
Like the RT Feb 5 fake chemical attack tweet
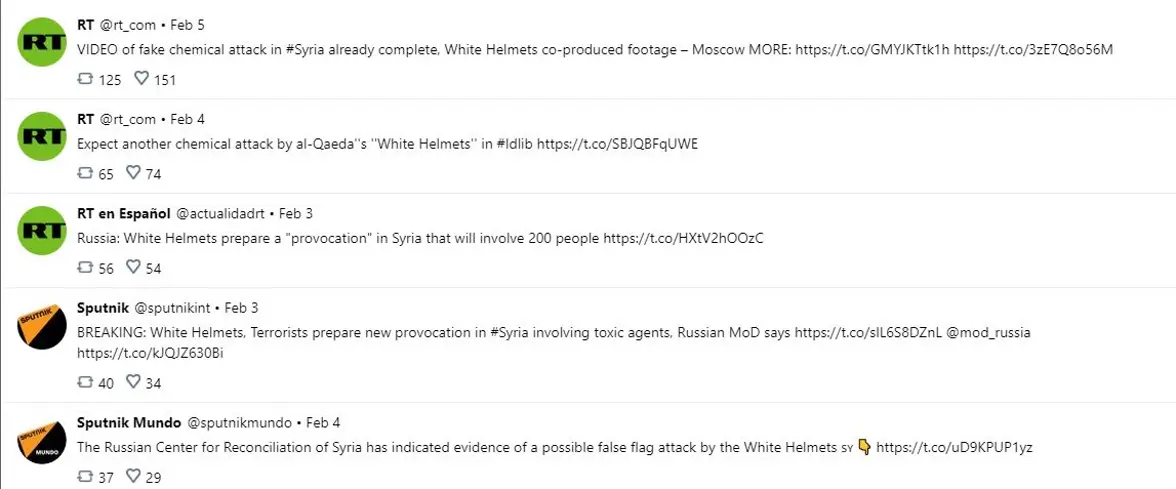click(x=141, y=79)
